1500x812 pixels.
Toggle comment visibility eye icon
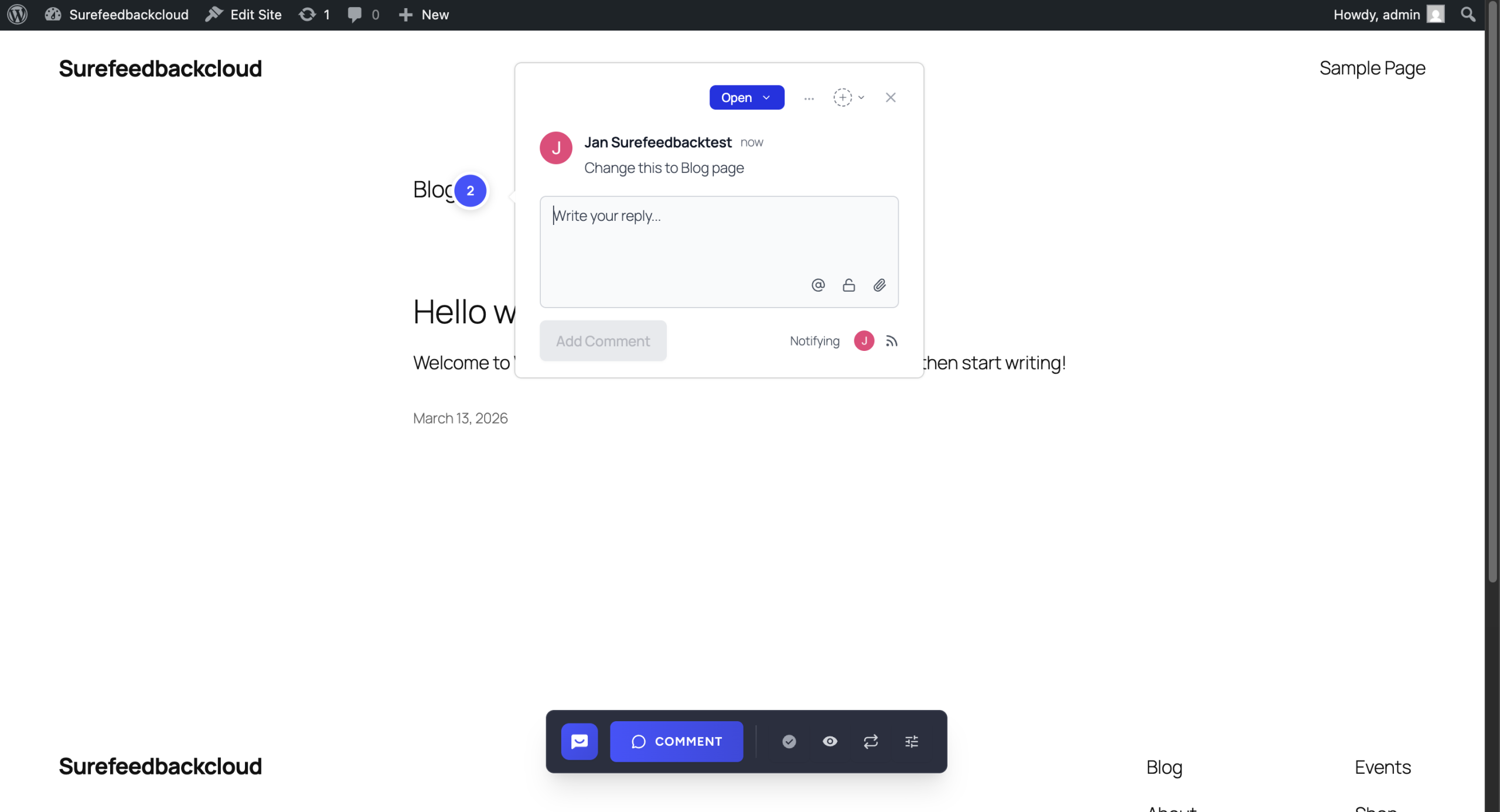coord(830,741)
